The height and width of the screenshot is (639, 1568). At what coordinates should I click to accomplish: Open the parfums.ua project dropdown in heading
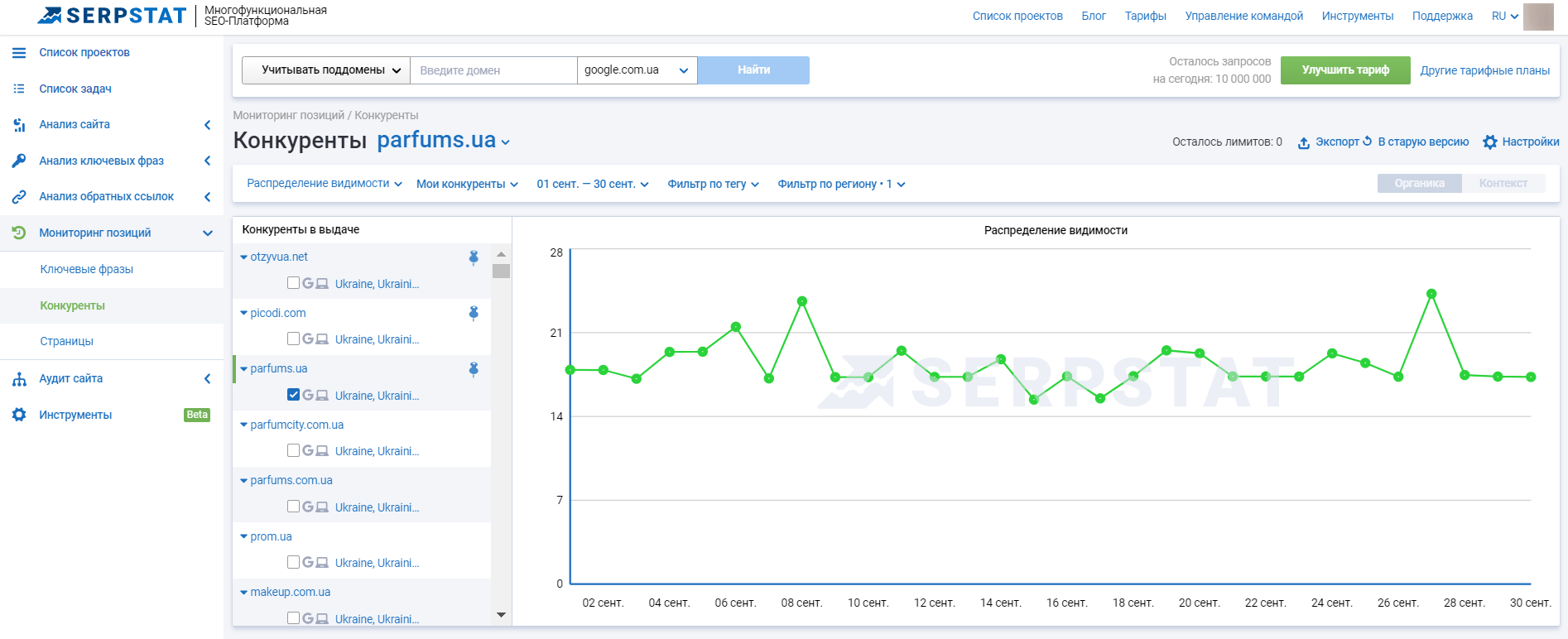coord(444,140)
